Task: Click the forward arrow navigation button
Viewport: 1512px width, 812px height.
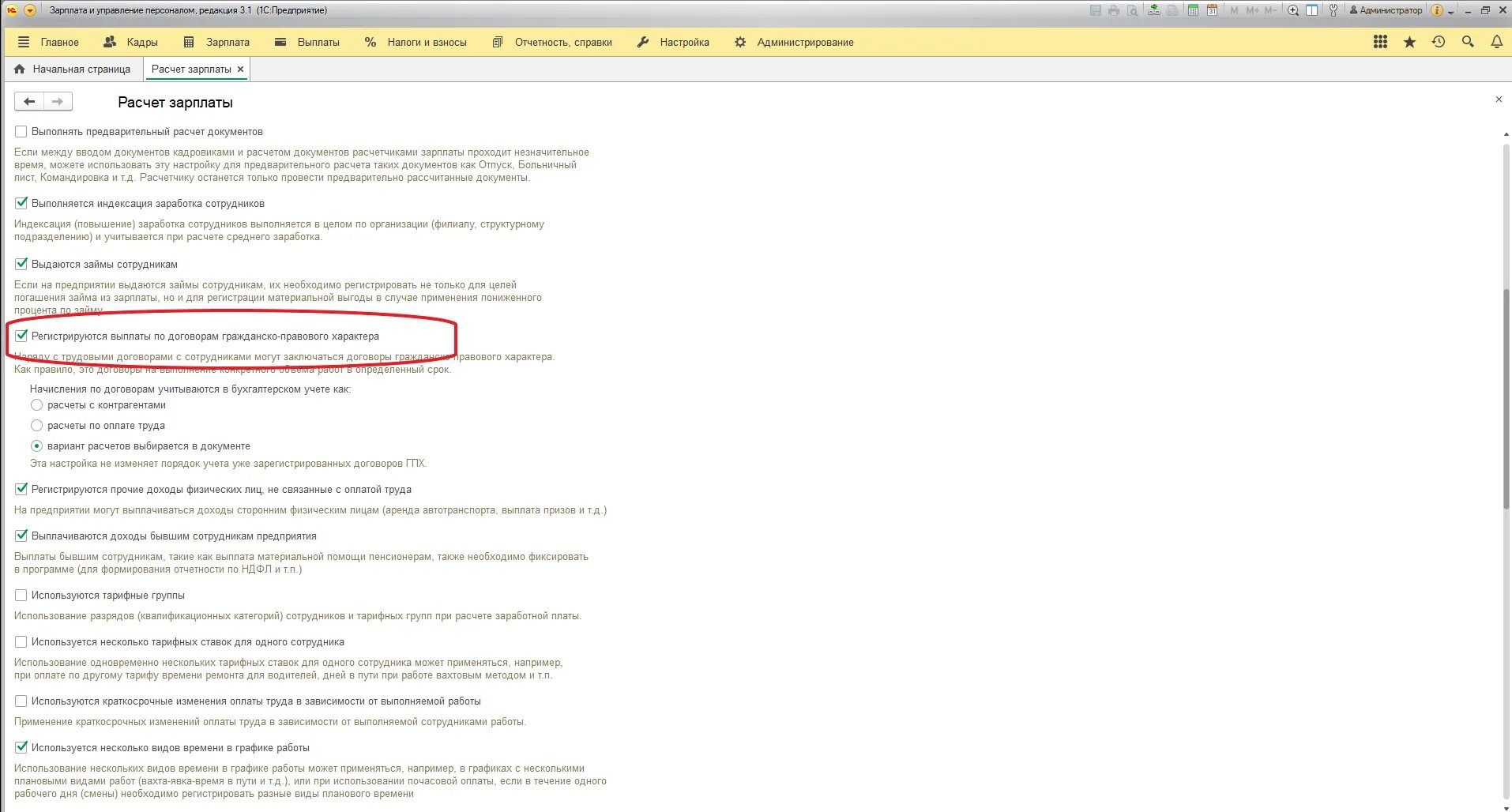Action: (58, 101)
